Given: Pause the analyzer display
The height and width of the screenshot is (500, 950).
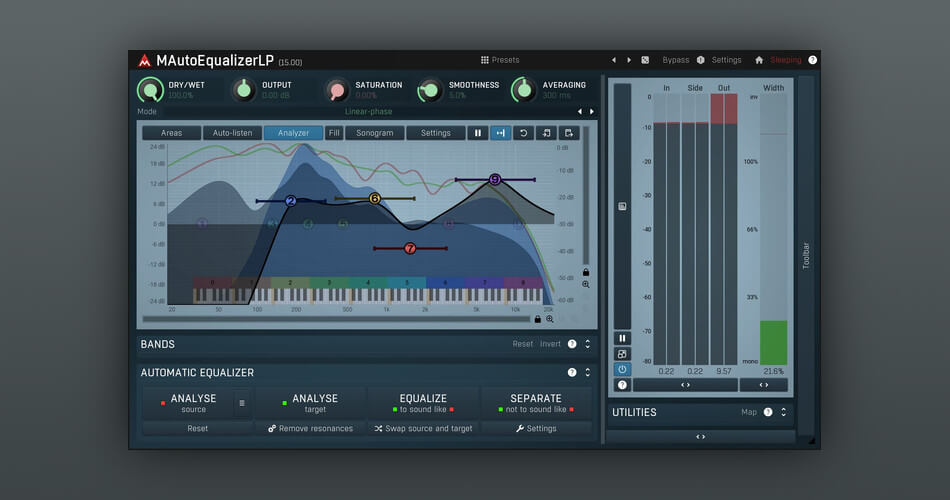Looking at the screenshot, I should 477,133.
